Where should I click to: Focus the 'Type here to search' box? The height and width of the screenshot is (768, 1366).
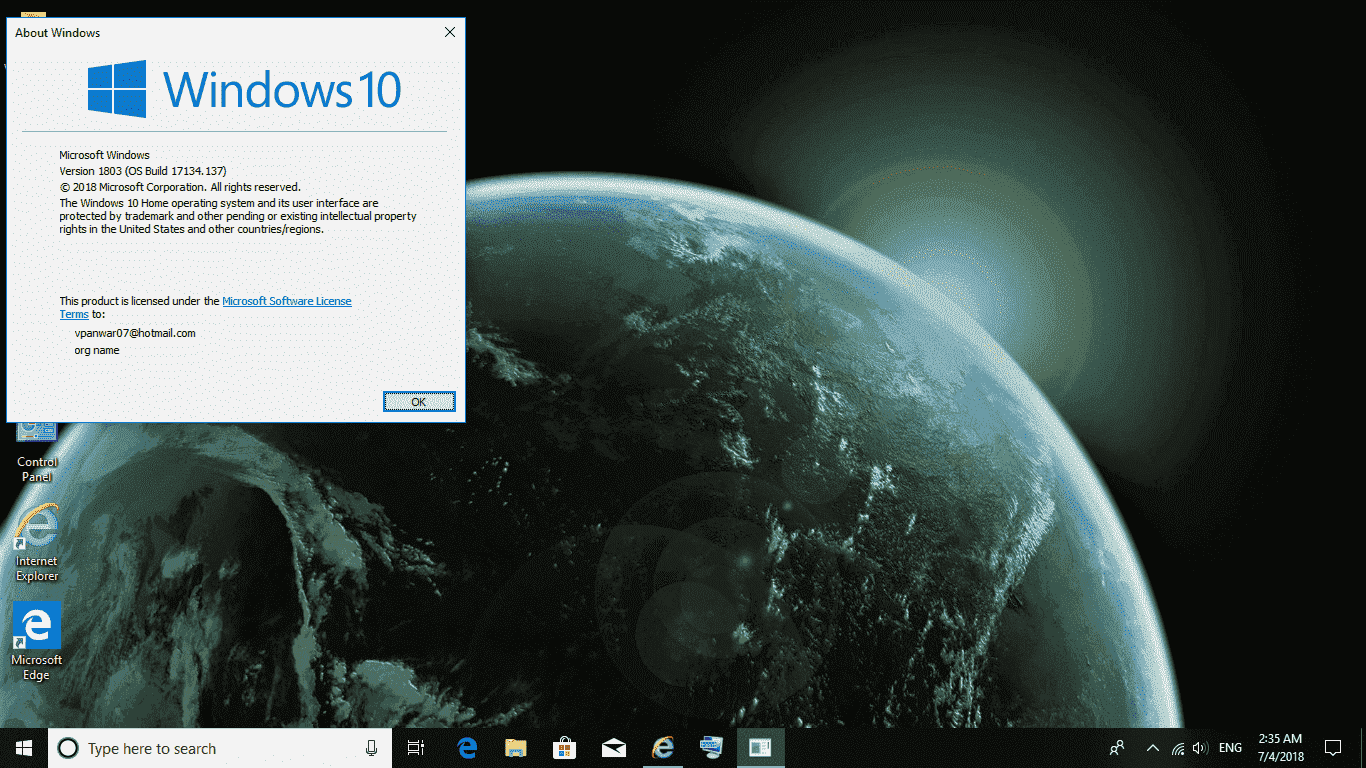[220, 748]
